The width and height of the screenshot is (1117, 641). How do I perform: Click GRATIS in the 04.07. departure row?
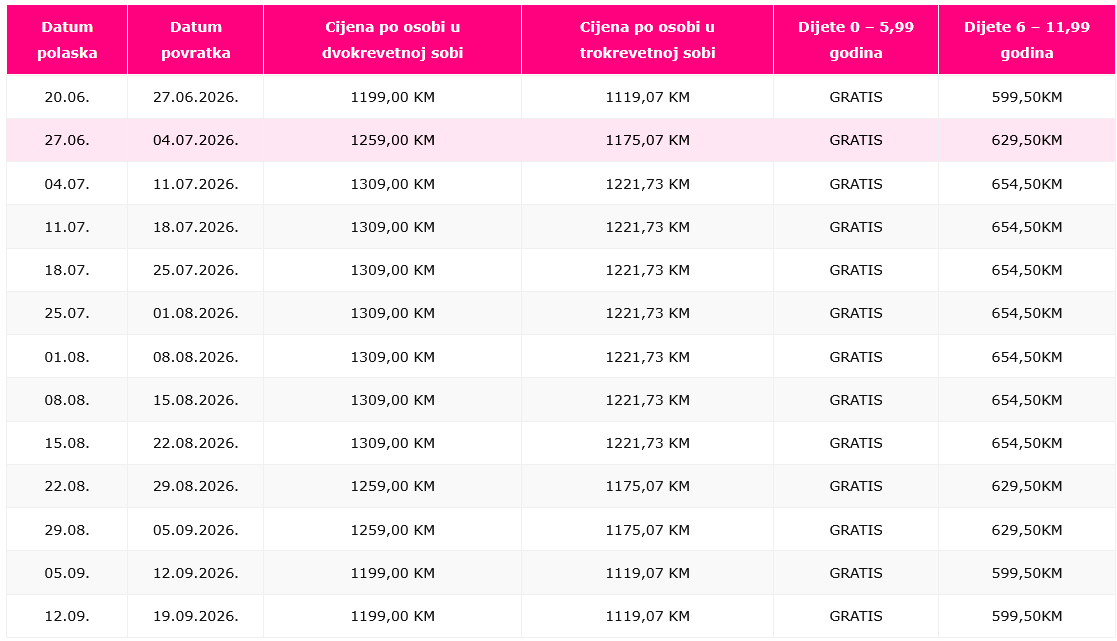pos(855,184)
